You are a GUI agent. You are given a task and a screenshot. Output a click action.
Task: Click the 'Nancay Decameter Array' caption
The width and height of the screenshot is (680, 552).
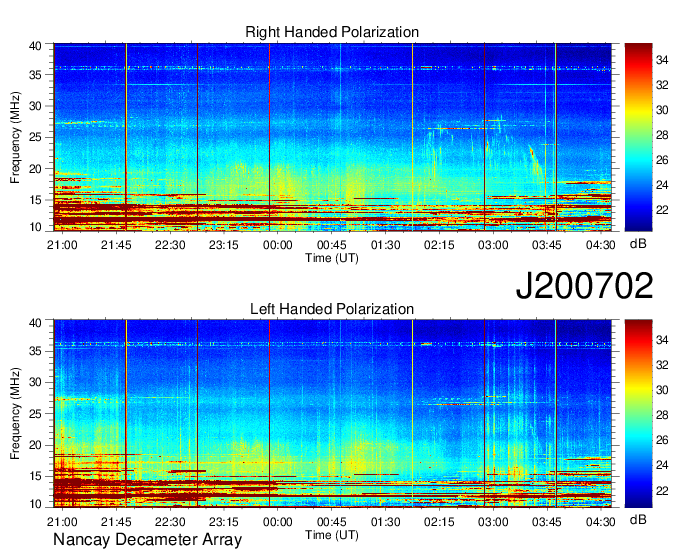[x=147, y=540]
